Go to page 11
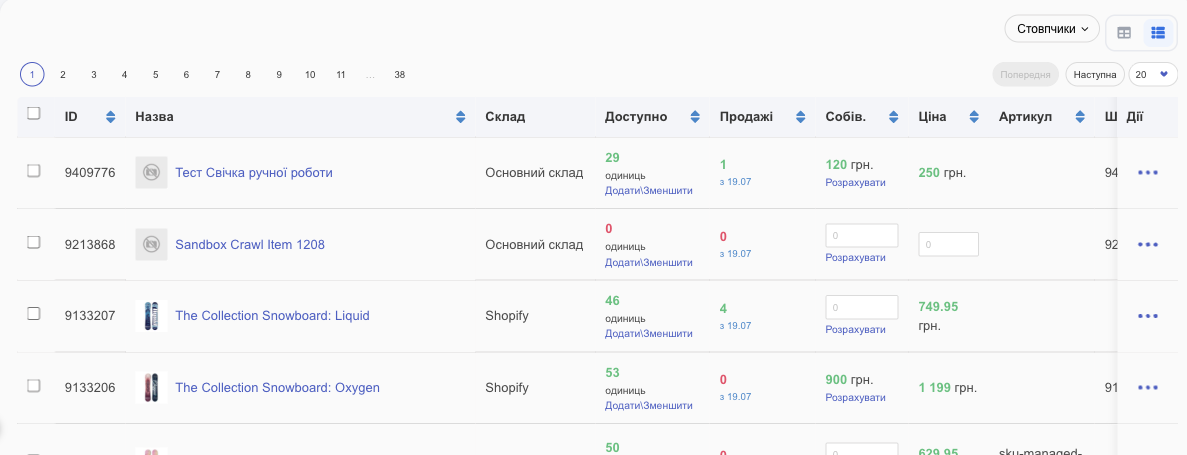Viewport: 1187px width, 455px height. (x=341, y=75)
